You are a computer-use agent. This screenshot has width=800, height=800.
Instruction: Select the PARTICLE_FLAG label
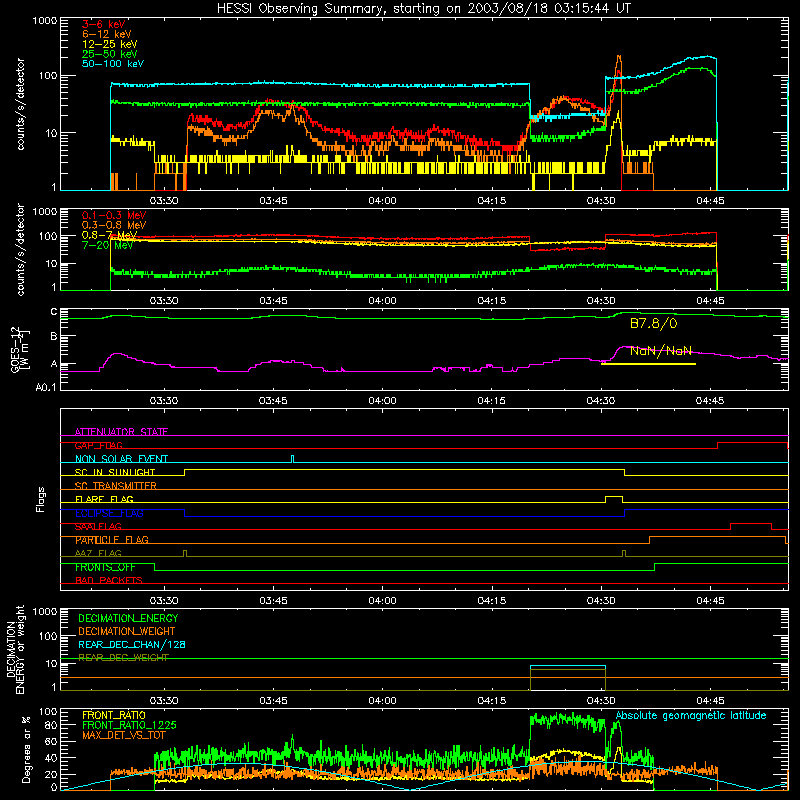[112, 540]
